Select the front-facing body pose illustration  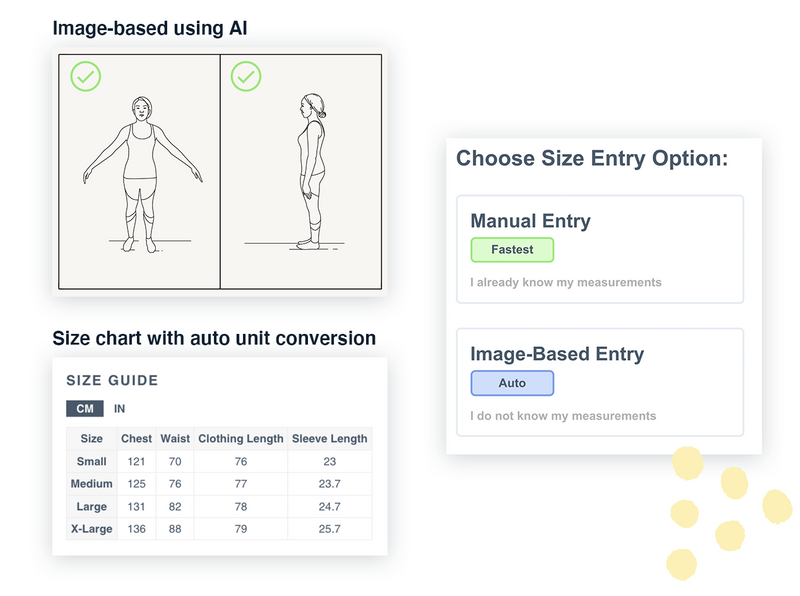tap(139, 175)
